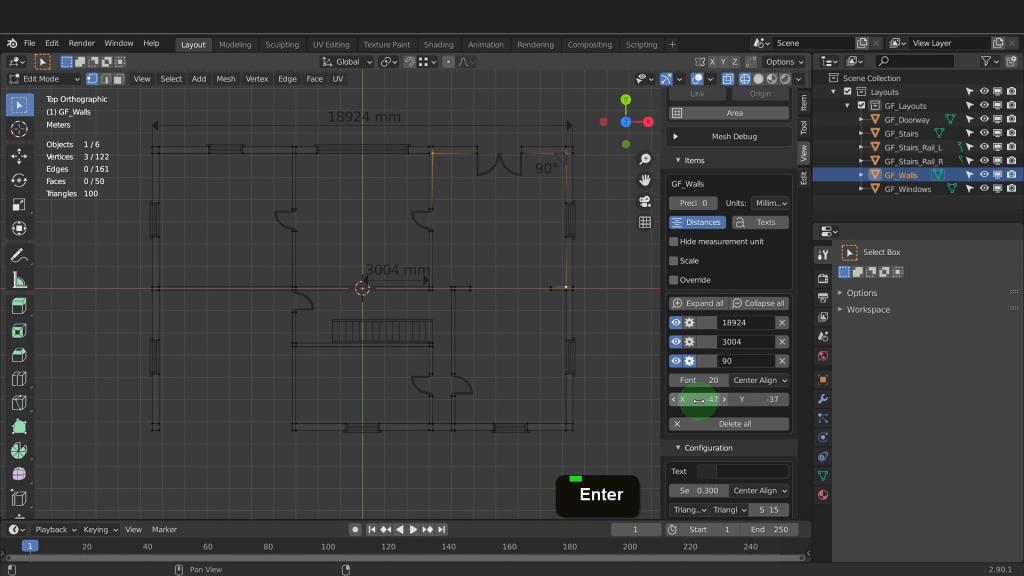Adjust the Font size 20 slider
The height and width of the screenshot is (576, 1024).
tap(700, 380)
